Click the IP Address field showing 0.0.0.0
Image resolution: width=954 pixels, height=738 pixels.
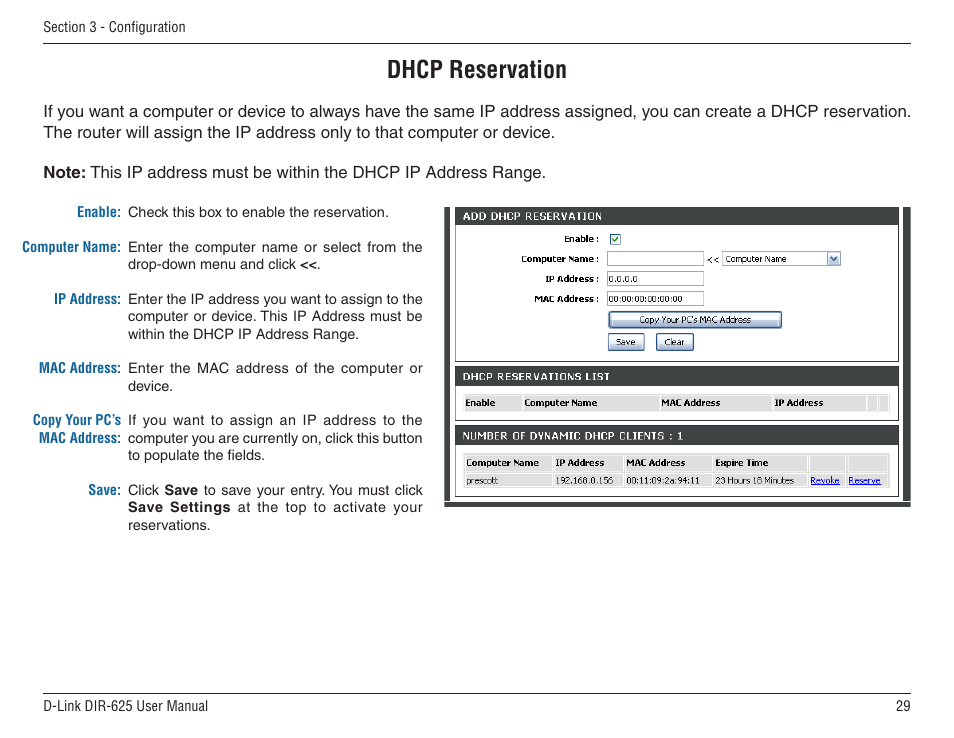click(x=655, y=279)
